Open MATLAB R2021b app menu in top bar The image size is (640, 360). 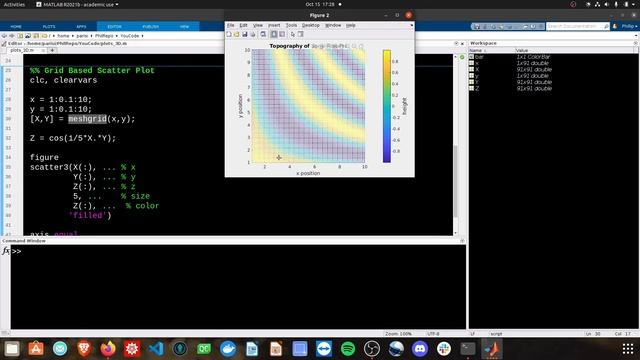[78, 4]
